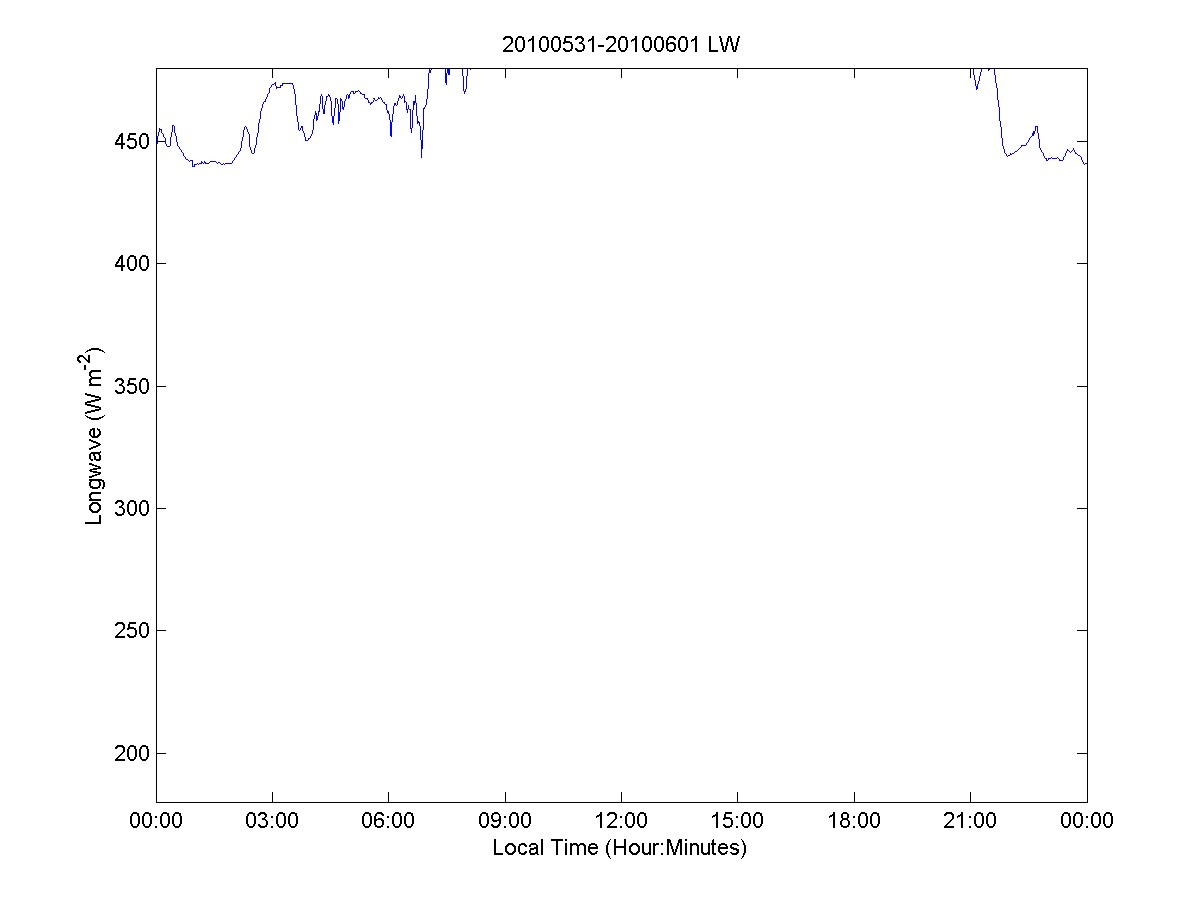1201x901 pixels.
Task: Click the 21:00 time tick label
Action: pyautogui.click(x=970, y=822)
